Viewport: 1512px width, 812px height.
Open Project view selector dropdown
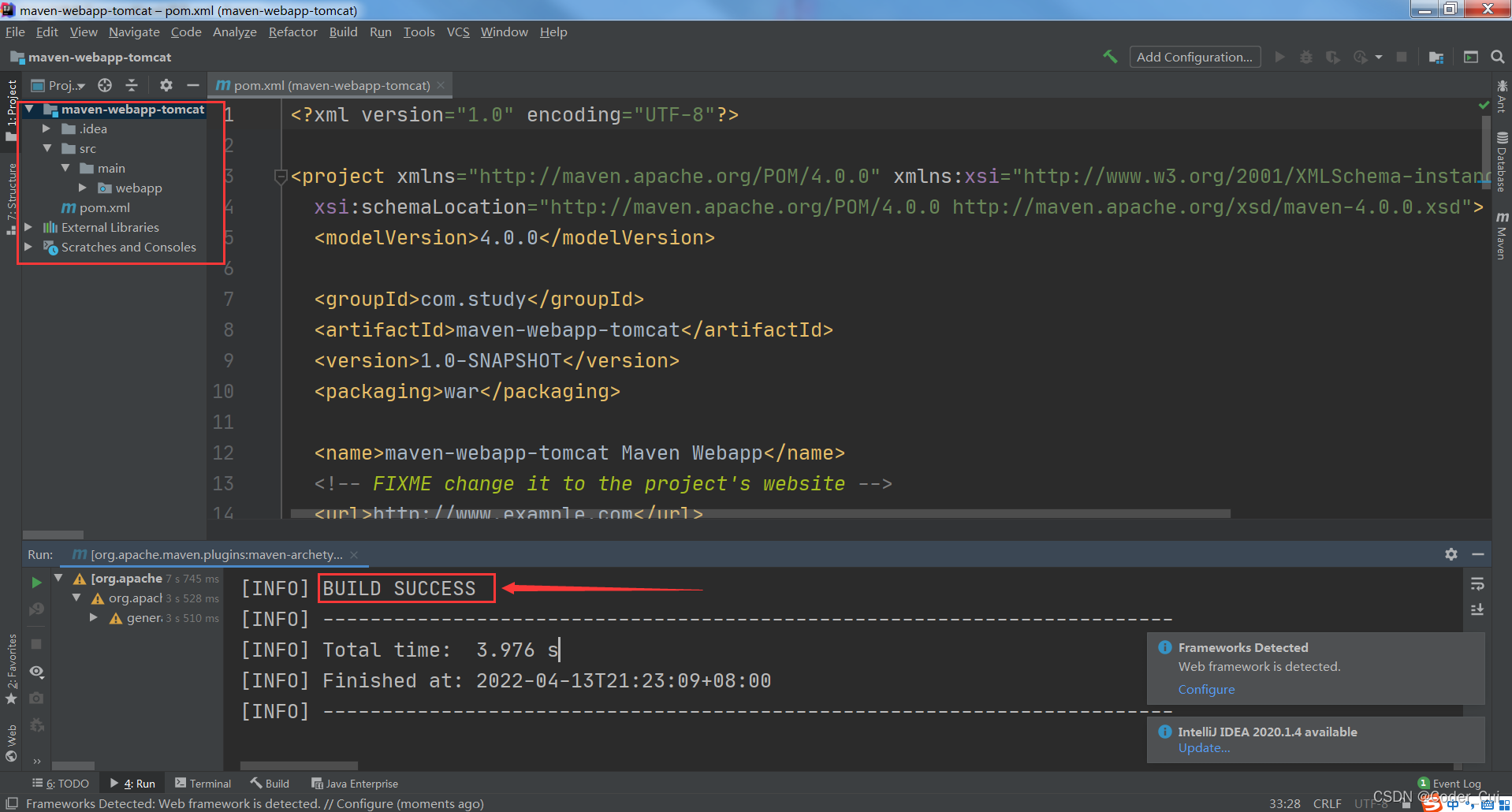[x=58, y=85]
